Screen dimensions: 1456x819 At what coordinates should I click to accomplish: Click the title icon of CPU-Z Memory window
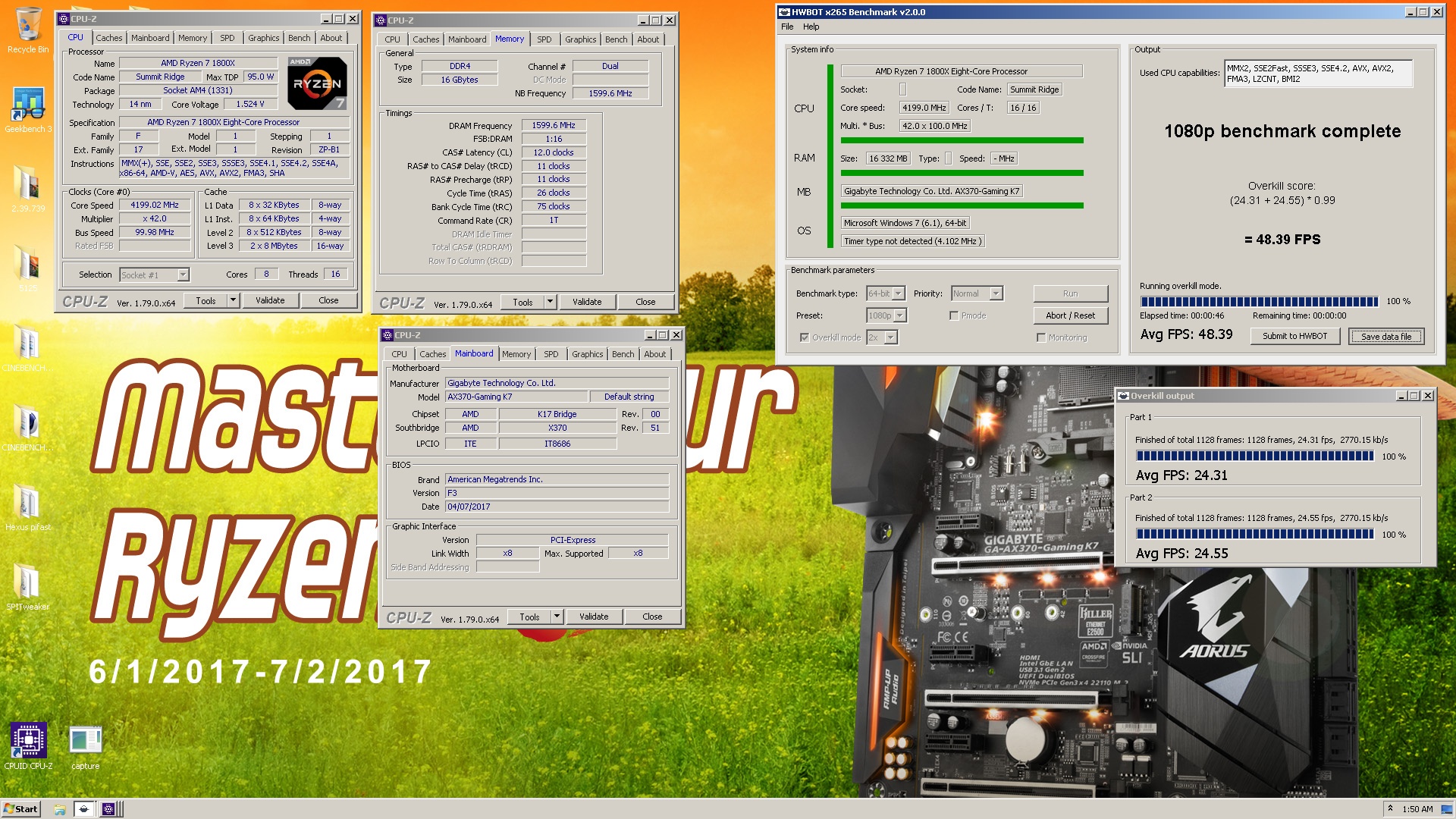(381, 20)
